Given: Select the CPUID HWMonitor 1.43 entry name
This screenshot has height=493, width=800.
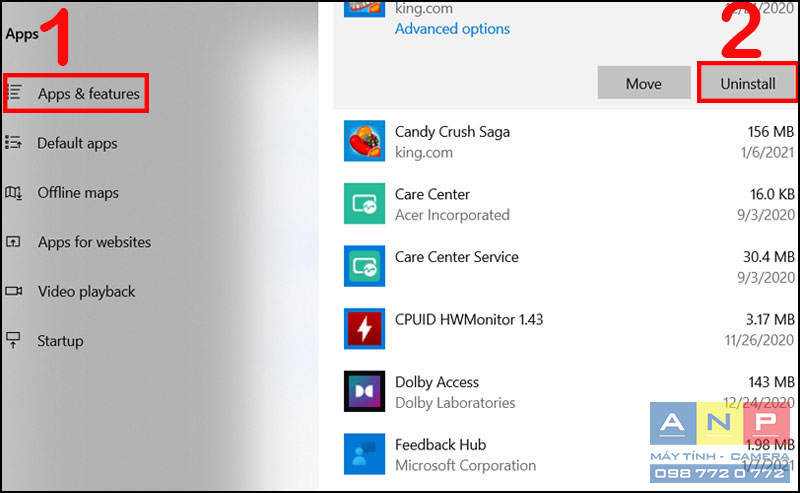Looking at the screenshot, I should tap(469, 319).
